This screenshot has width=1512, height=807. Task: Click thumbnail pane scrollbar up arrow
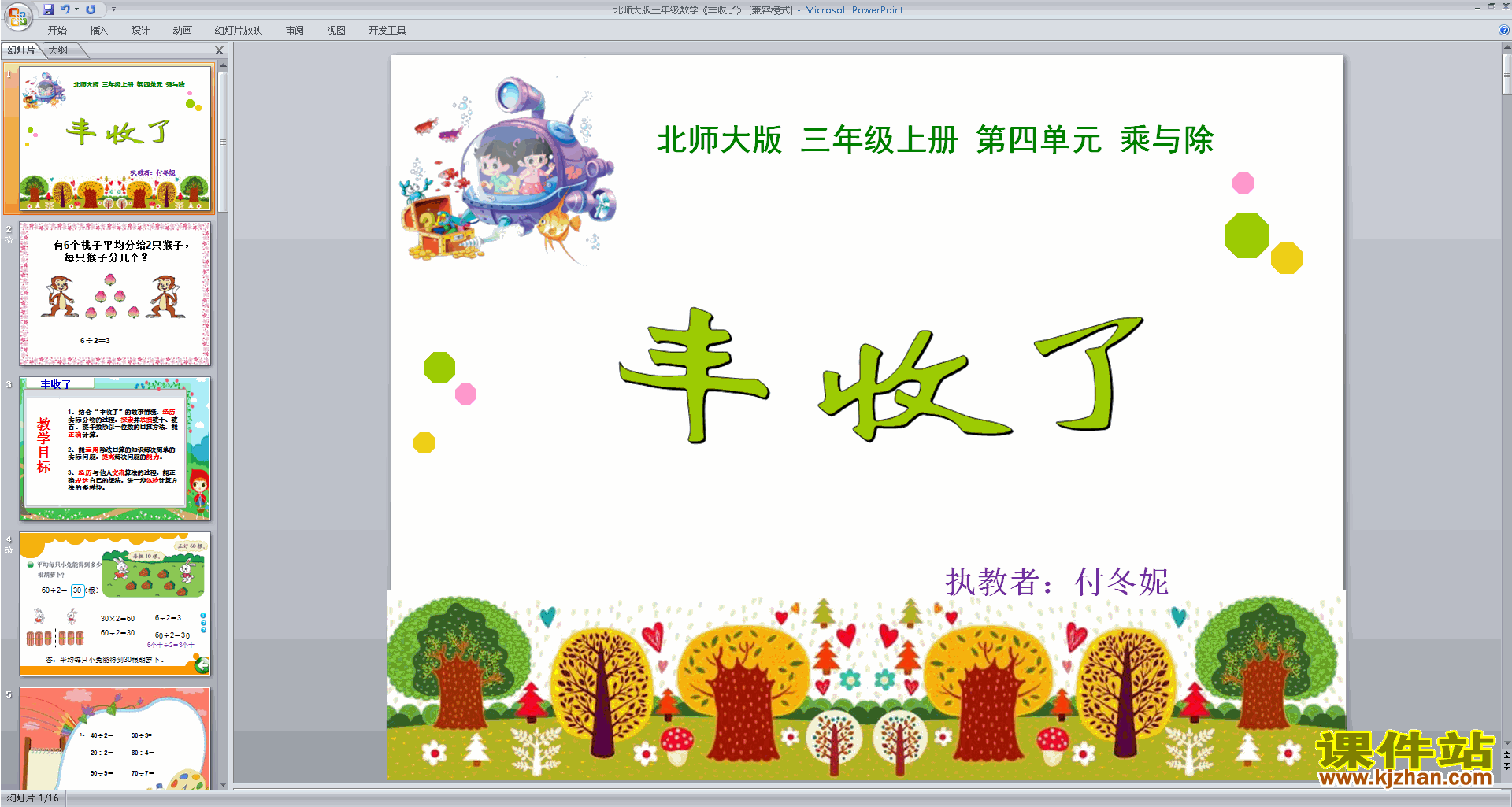pos(224,66)
